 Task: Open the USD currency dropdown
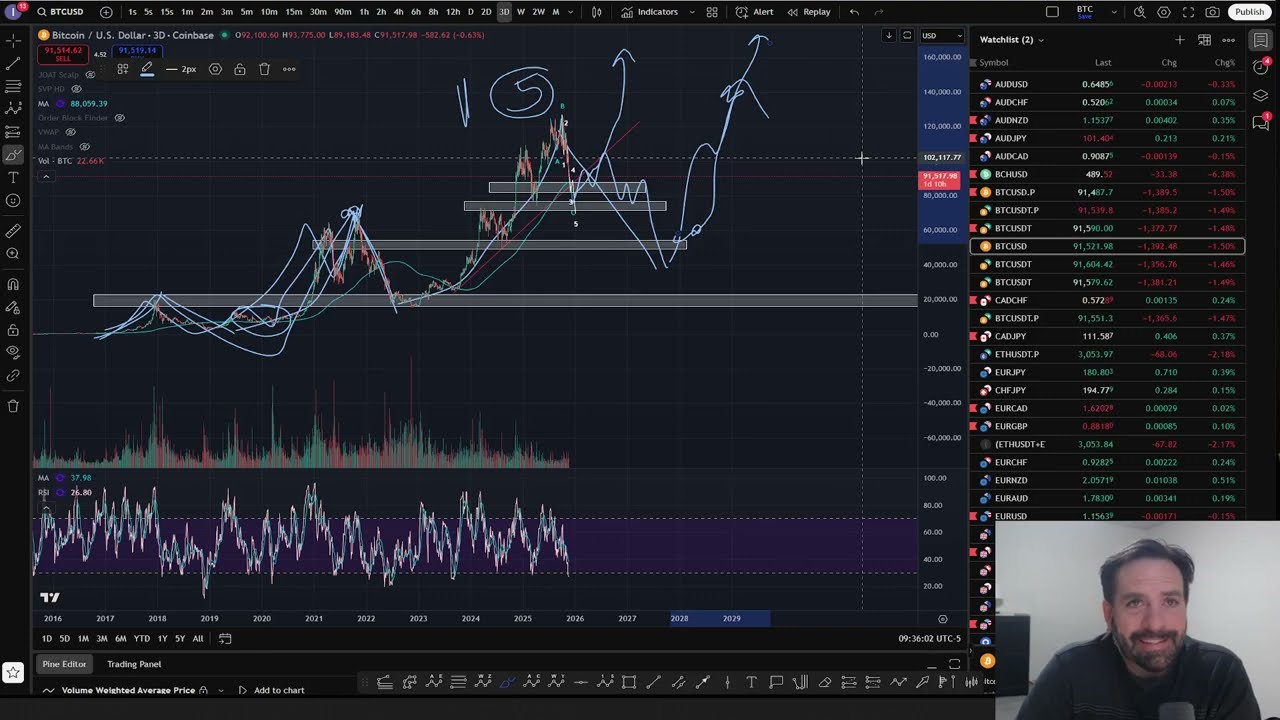[x=942, y=36]
